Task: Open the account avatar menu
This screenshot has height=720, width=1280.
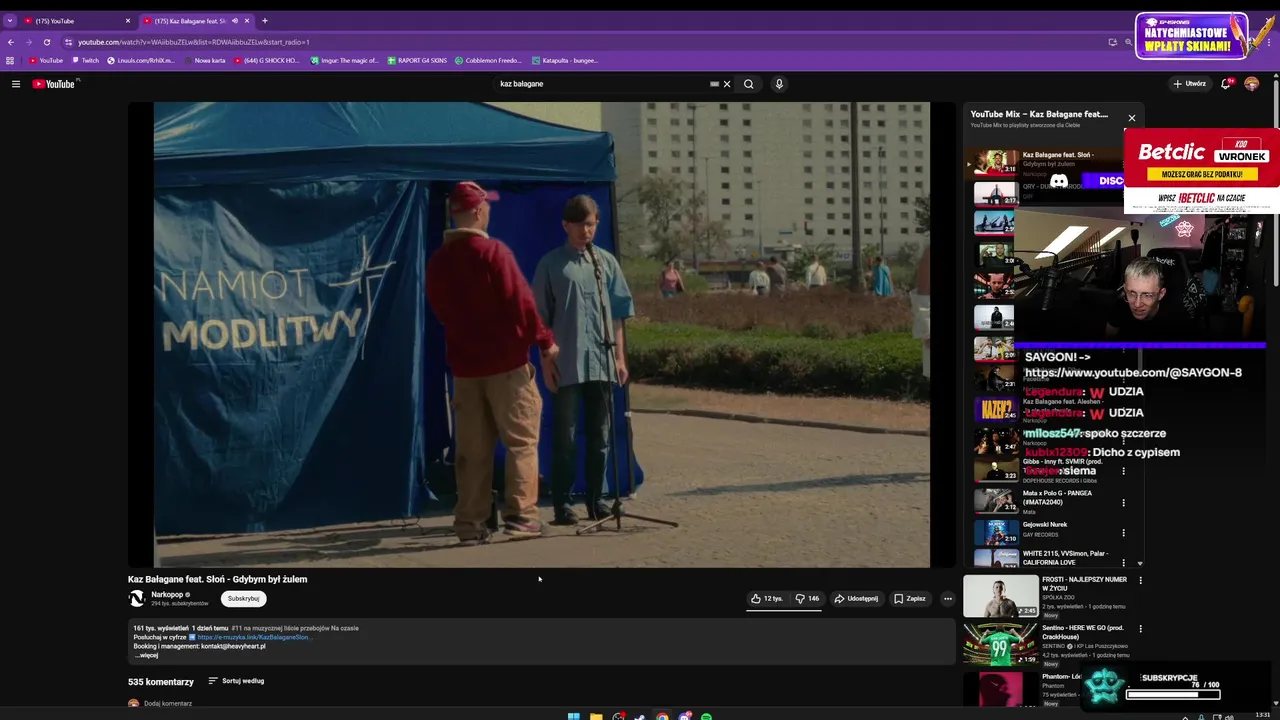Action: 1251,84
